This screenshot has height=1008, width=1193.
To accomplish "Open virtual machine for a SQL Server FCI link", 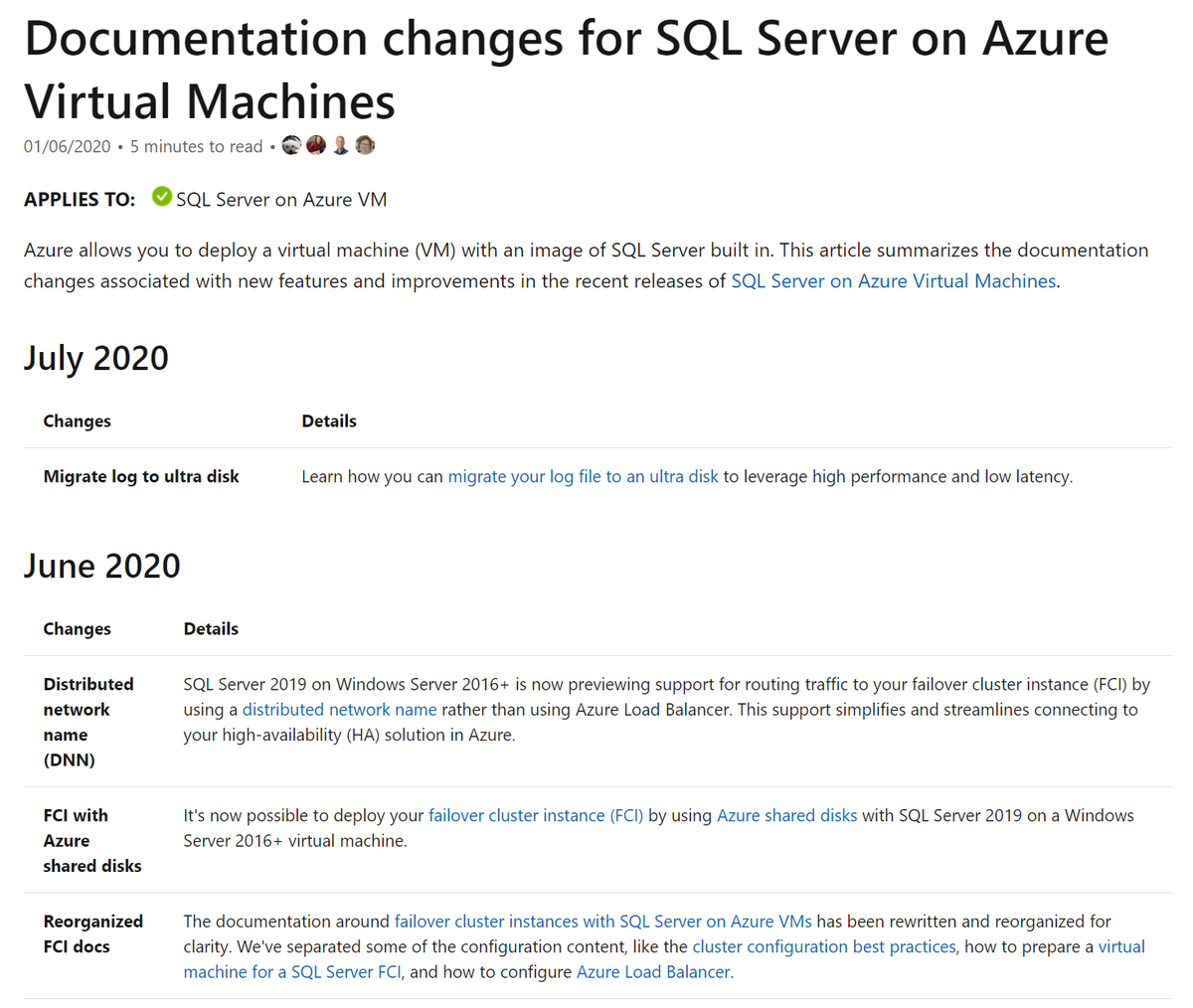I will [x=664, y=959].
